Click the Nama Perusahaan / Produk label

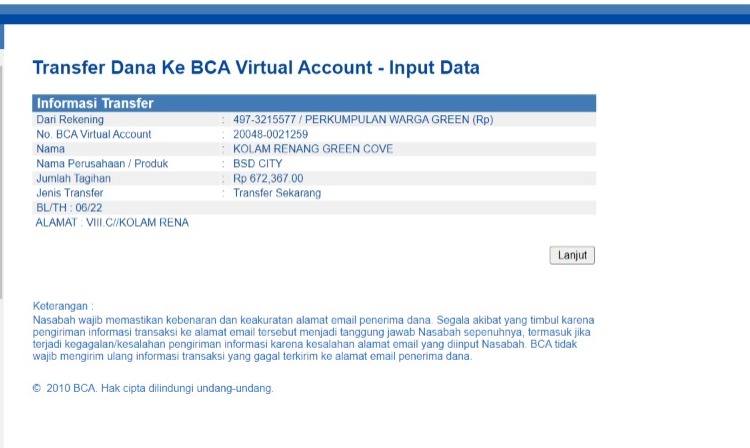[102, 164]
